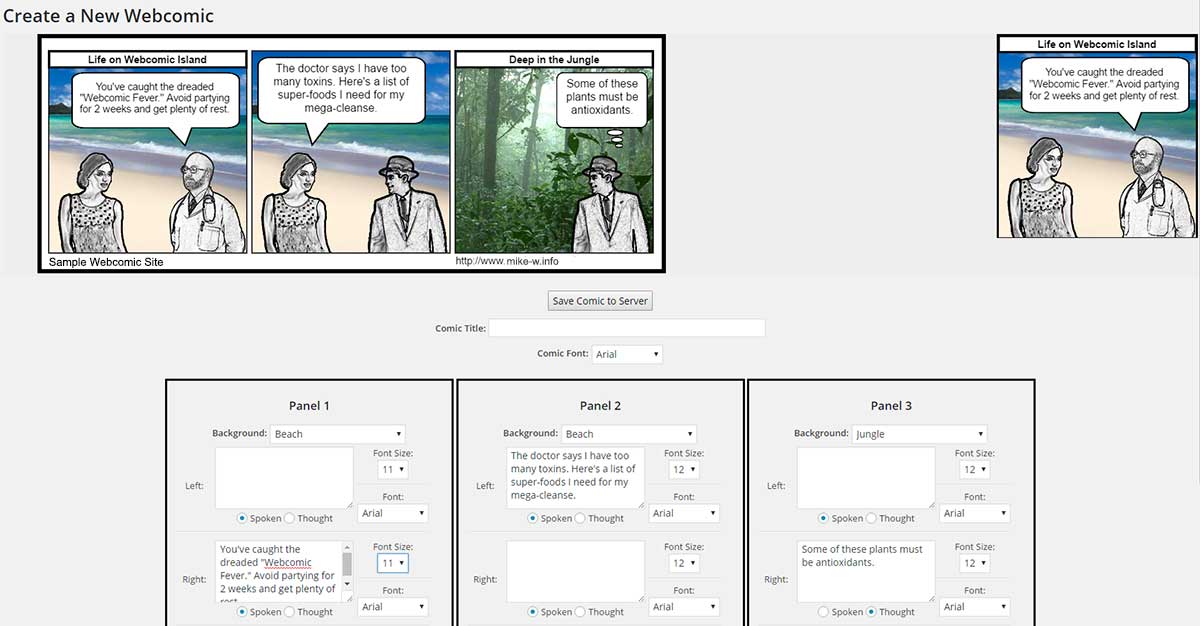Viewport: 1200px width, 626px height.
Task: Click Panel 2 Left toxins text area
Action: coord(576,478)
